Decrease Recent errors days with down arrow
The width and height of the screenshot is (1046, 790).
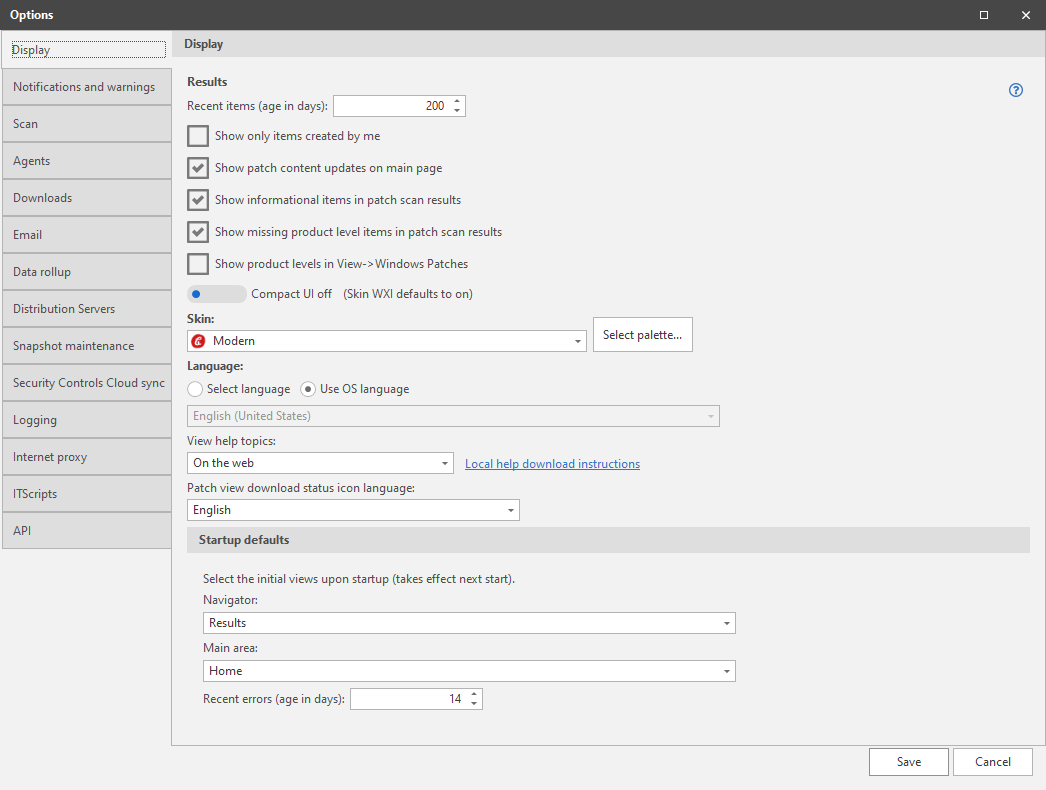474,704
